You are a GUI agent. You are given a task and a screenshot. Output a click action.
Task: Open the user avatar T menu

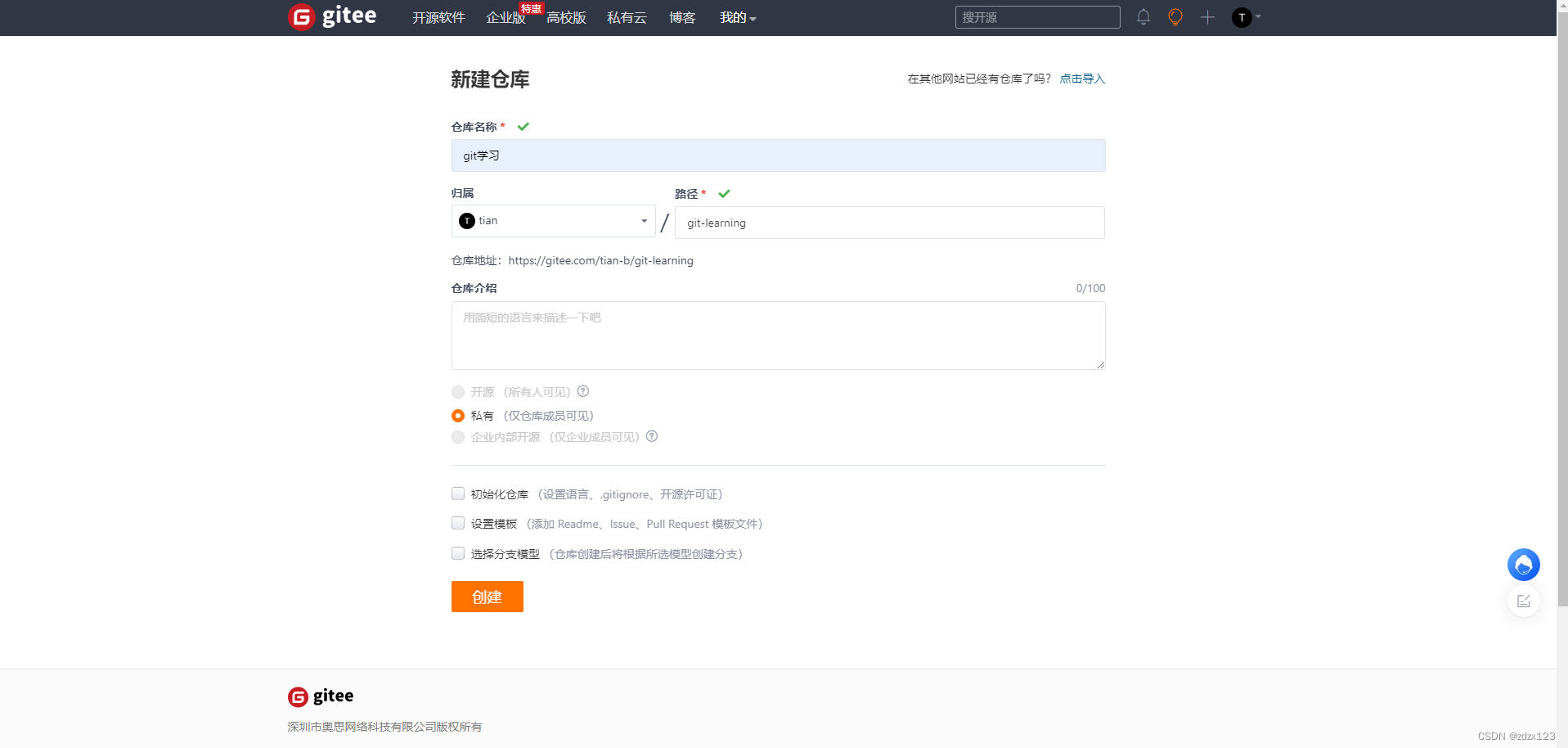1242,17
